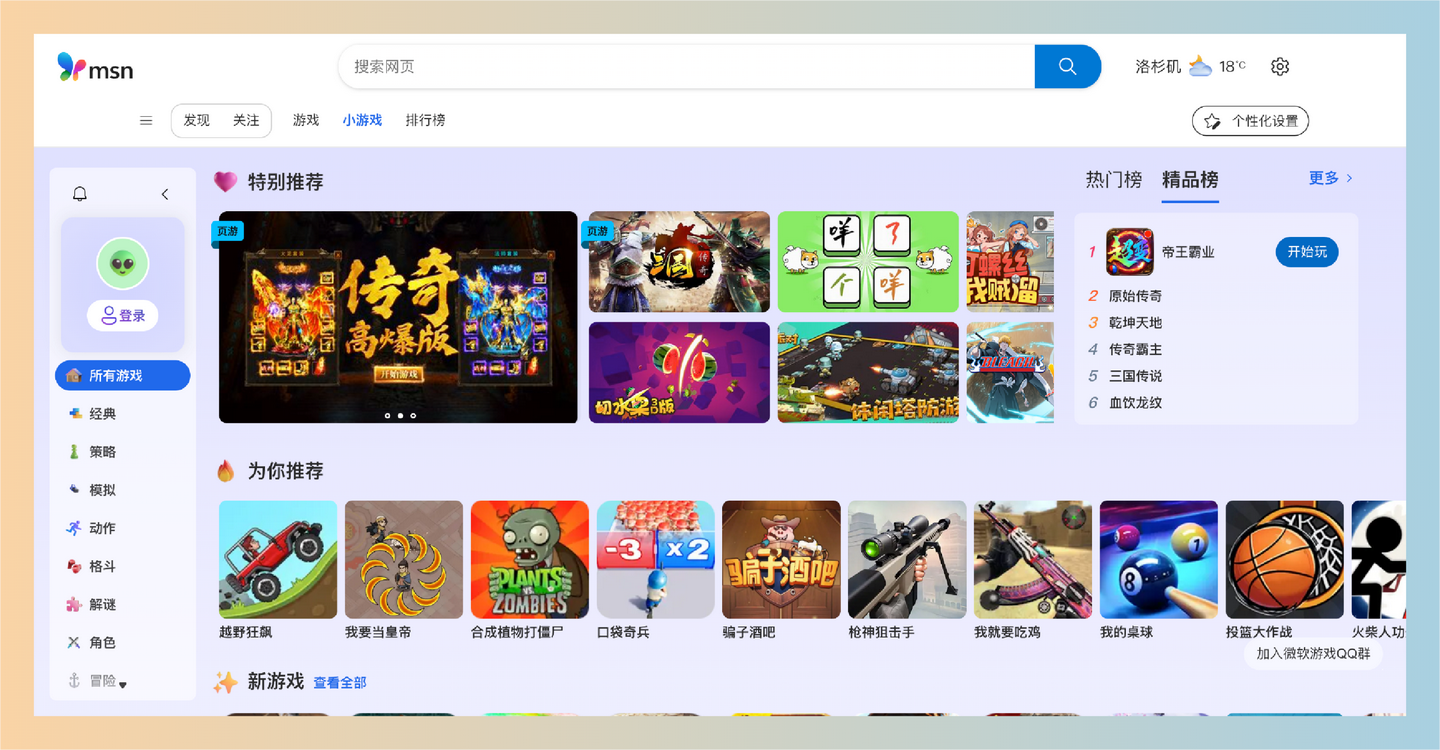Click 开始游戏 on the 传奇 banner
This screenshot has height=750, width=1440.
tap(398, 374)
